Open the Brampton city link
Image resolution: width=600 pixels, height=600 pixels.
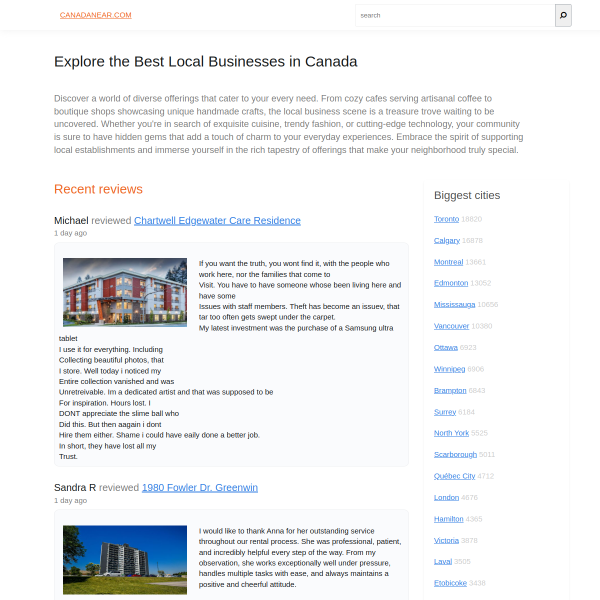tap(450, 390)
